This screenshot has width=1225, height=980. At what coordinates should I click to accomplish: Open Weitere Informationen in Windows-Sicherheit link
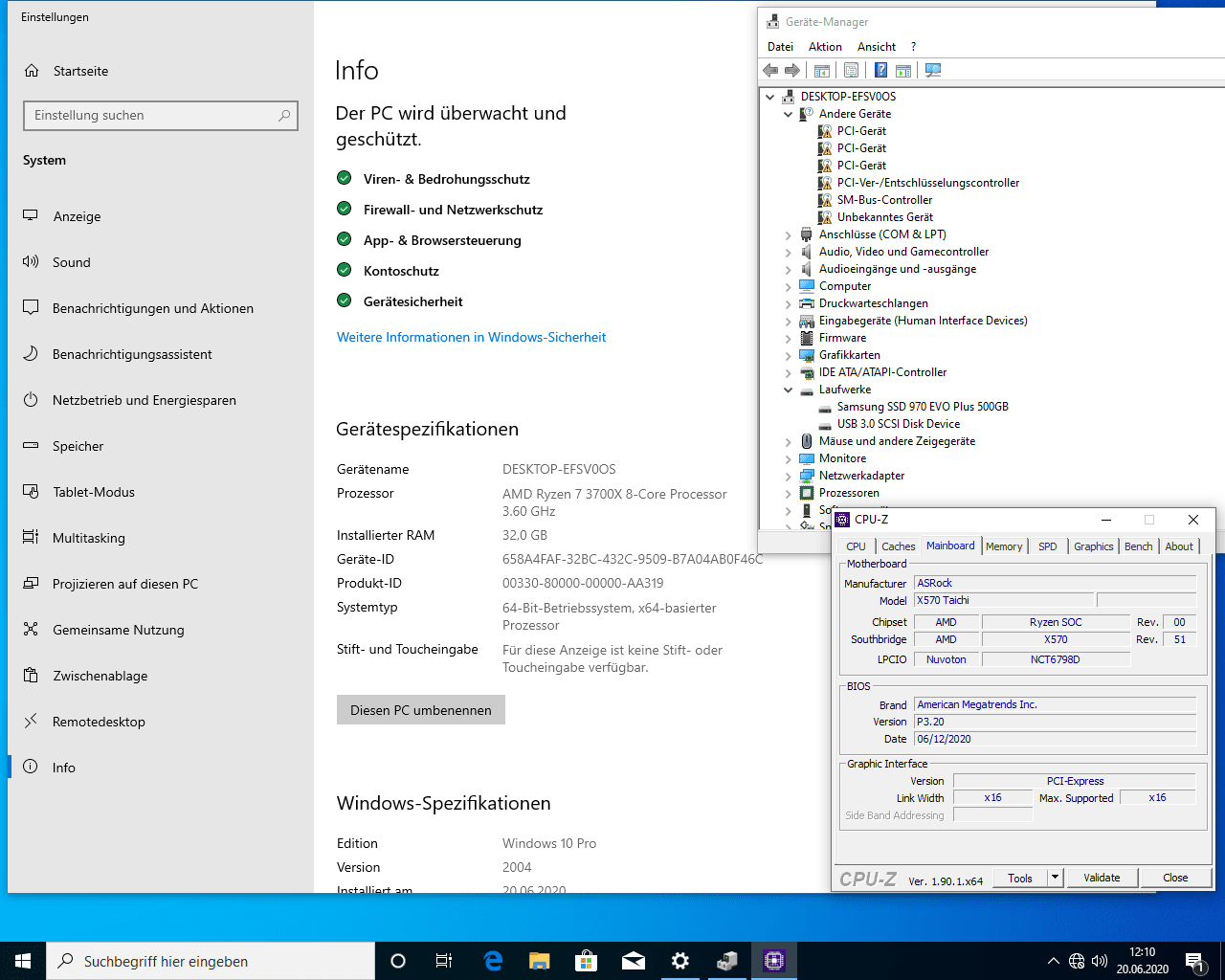coord(471,337)
